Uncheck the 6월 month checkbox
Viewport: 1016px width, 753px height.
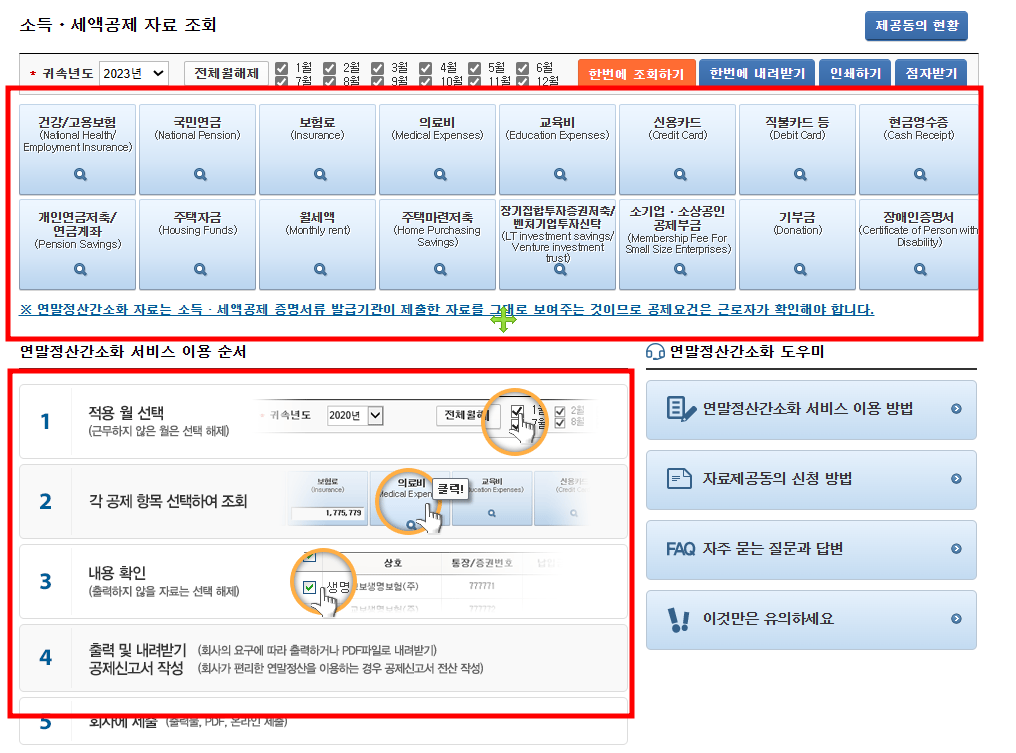[x=522, y=68]
